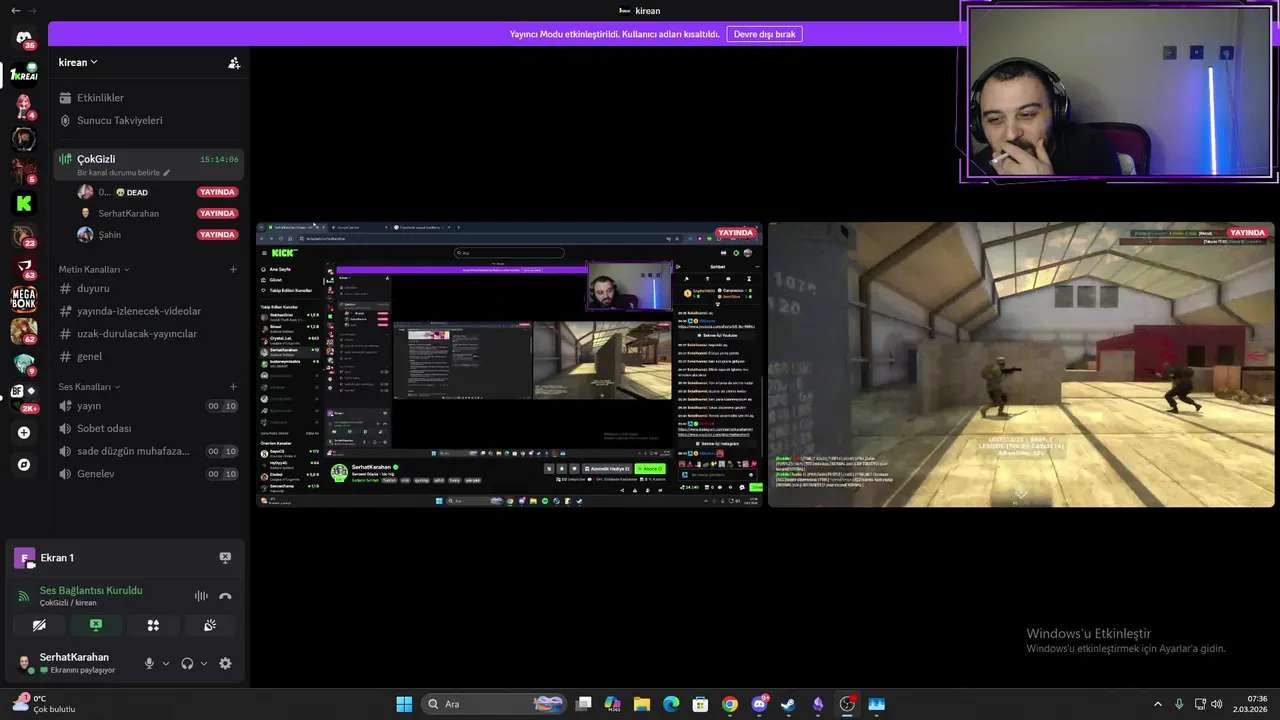The width and height of the screenshot is (1280, 720).
Task: Click YAYINDA badge next to Şahin
Action: [217, 235]
